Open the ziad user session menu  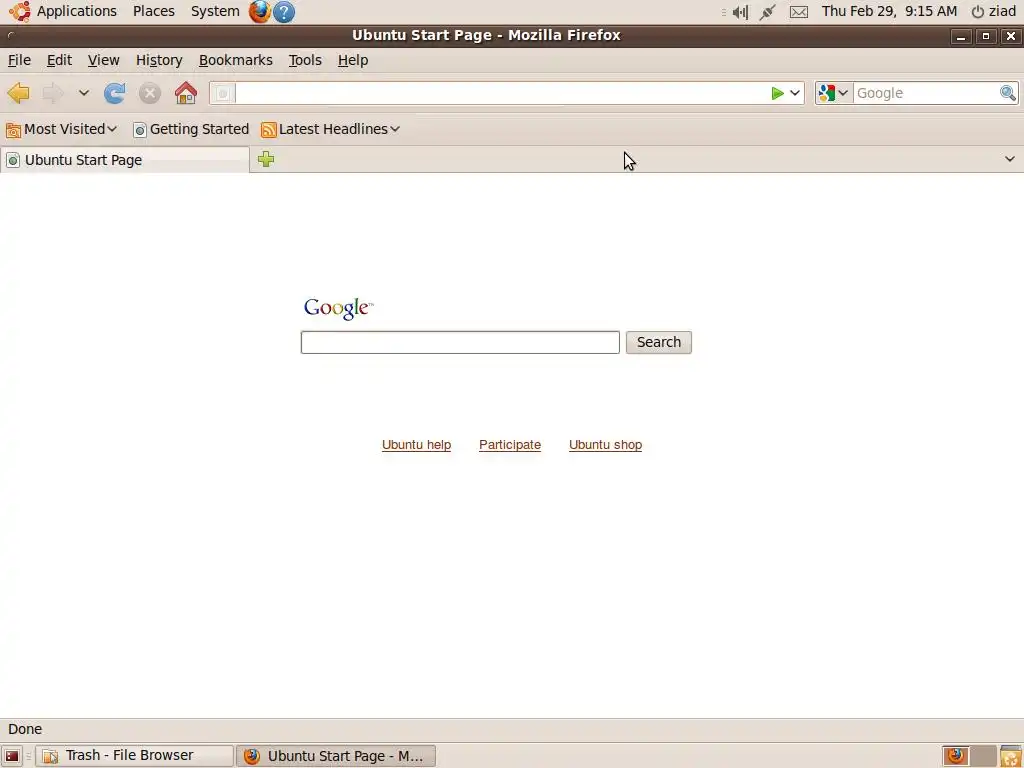993,11
